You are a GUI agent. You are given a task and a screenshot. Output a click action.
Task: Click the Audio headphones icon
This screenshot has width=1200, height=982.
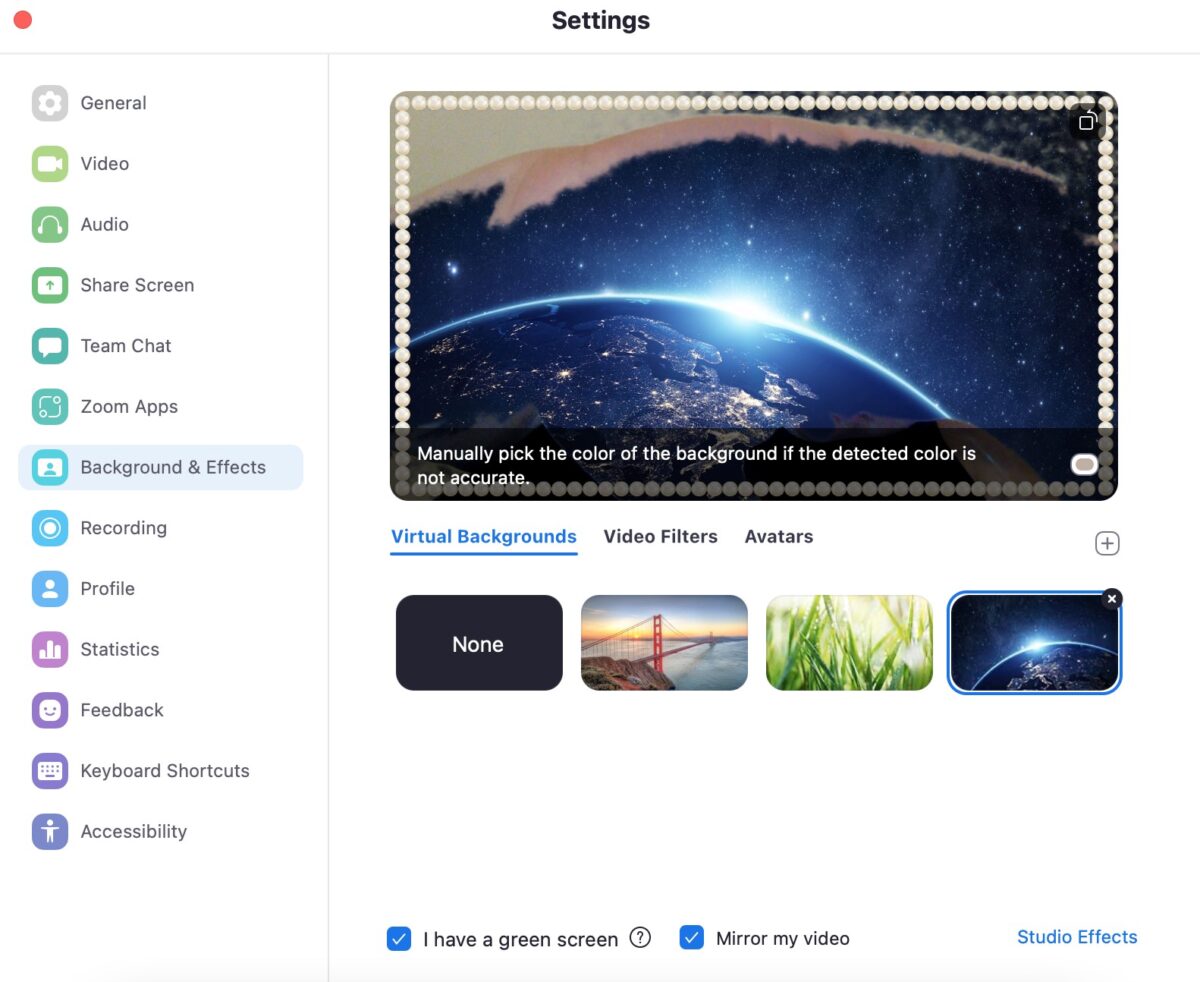click(x=50, y=225)
